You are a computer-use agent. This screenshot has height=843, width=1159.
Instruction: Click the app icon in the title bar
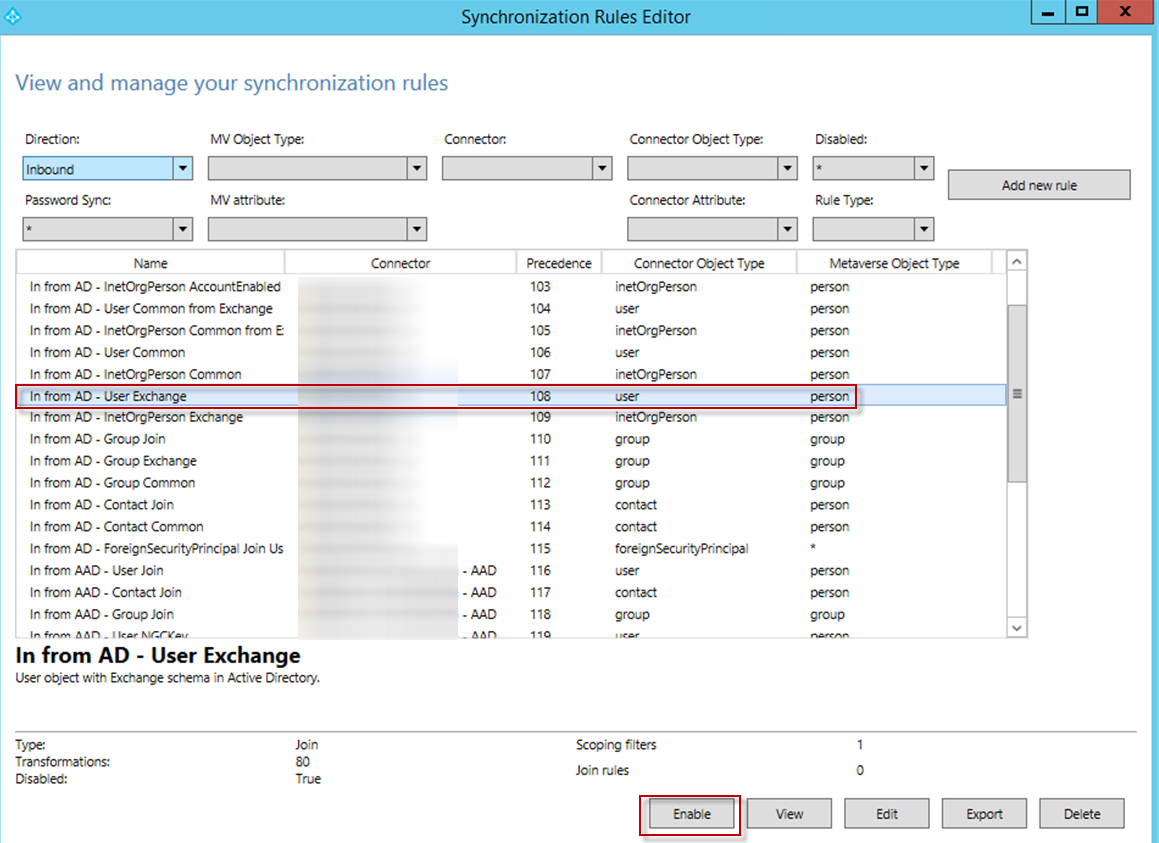coord(14,16)
